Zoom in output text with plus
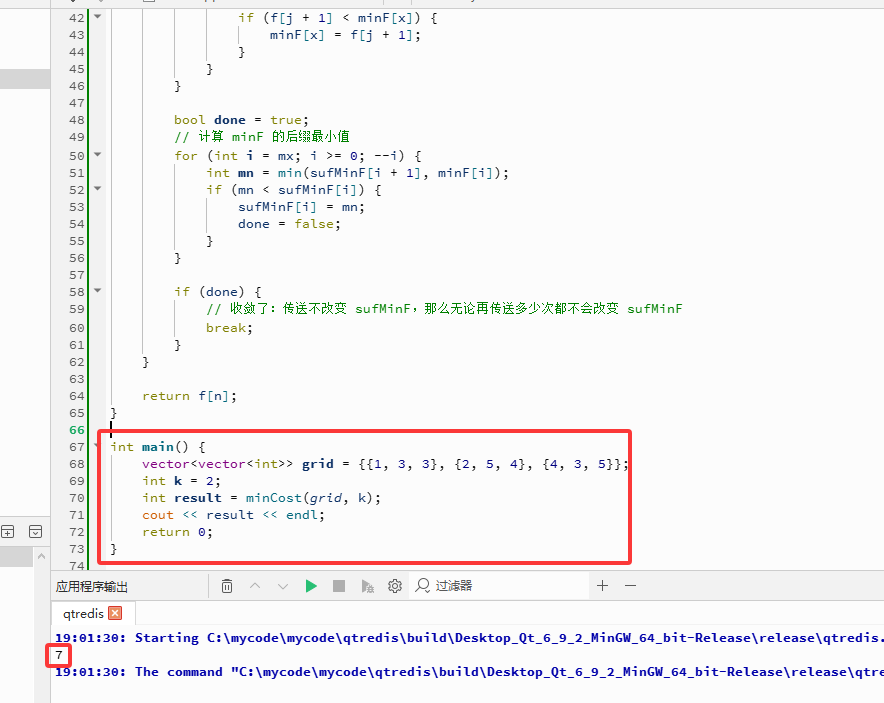 pos(602,586)
